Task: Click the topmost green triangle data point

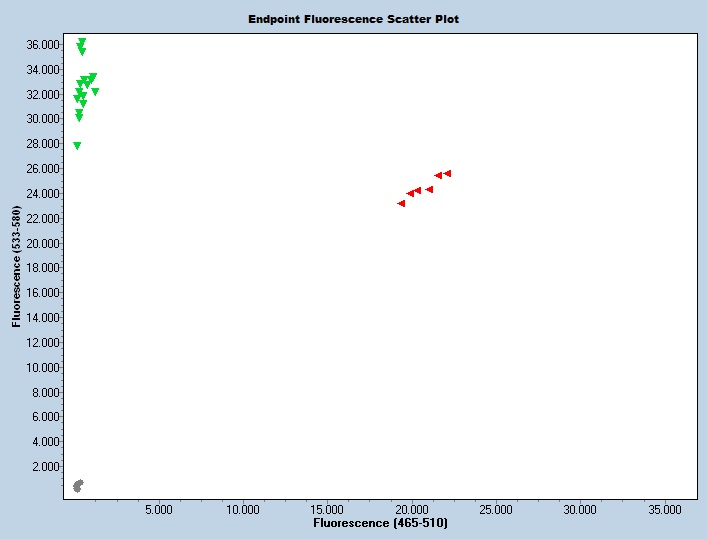Action: (x=82, y=42)
